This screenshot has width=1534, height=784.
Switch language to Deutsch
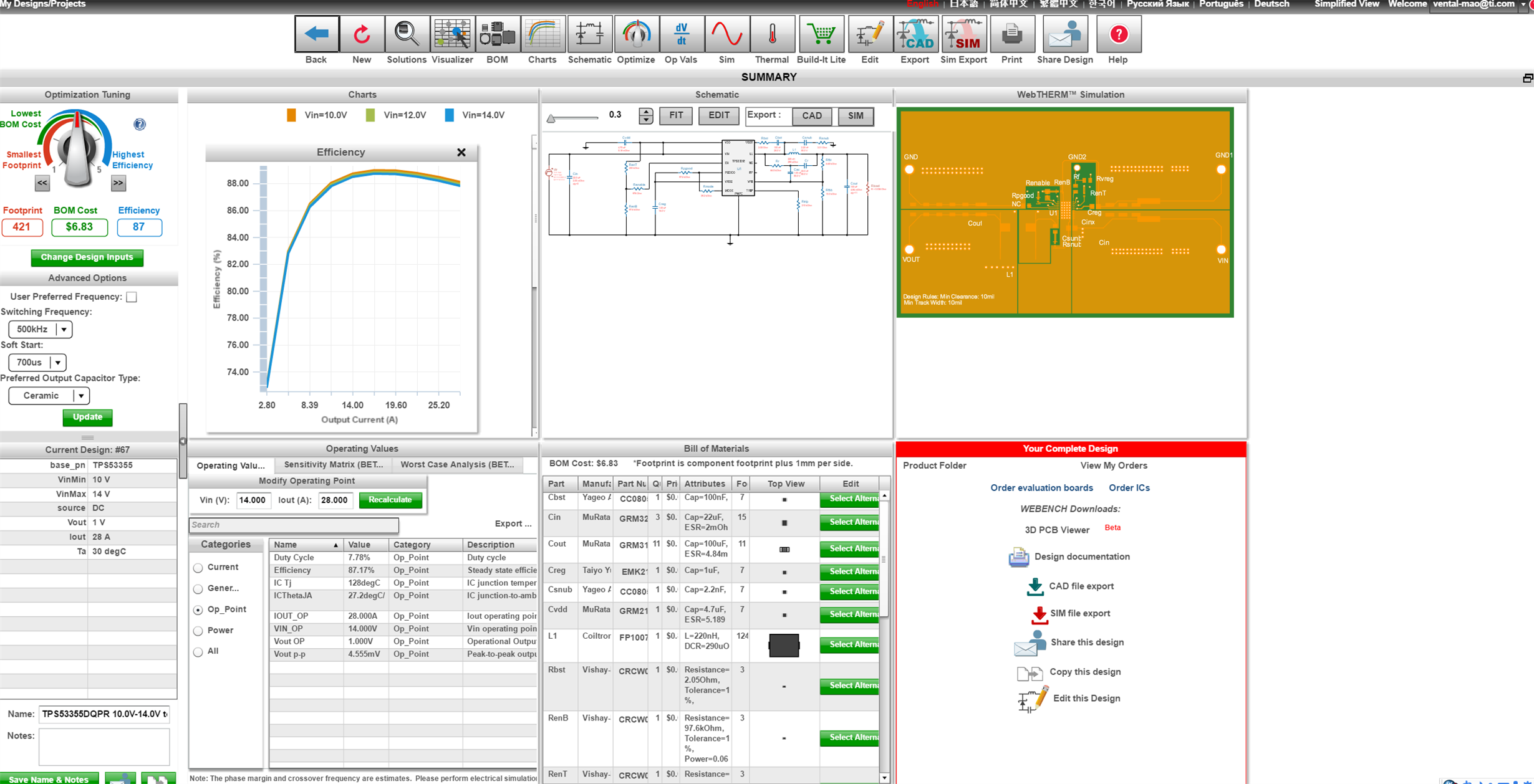point(1271,4)
